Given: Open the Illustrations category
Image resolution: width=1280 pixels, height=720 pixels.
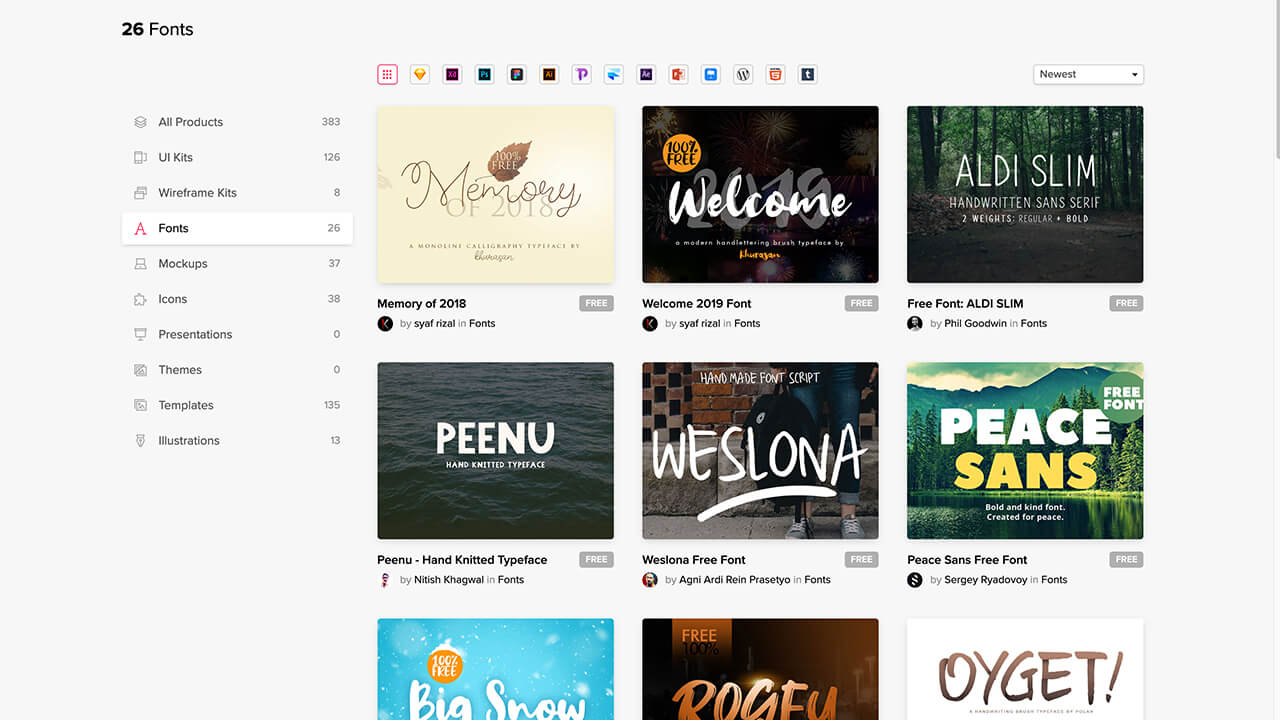Looking at the screenshot, I should tap(189, 441).
